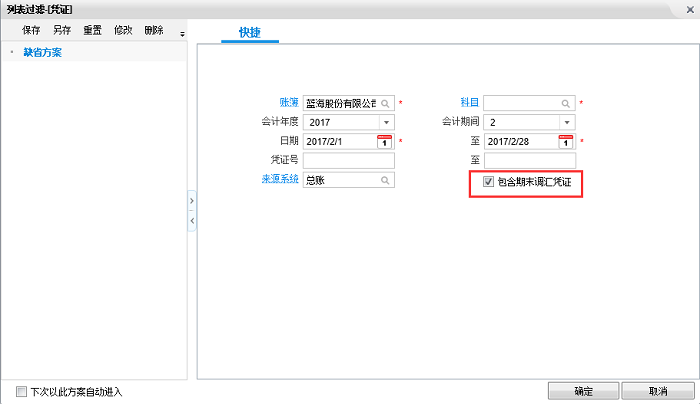The image size is (700, 404).
Task: Enable 下次以此方案自动进入 checkbox
Action: point(21,391)
